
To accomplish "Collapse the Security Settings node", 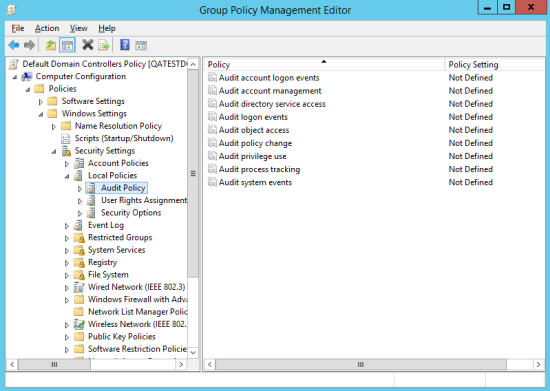I will coord(54,152).
